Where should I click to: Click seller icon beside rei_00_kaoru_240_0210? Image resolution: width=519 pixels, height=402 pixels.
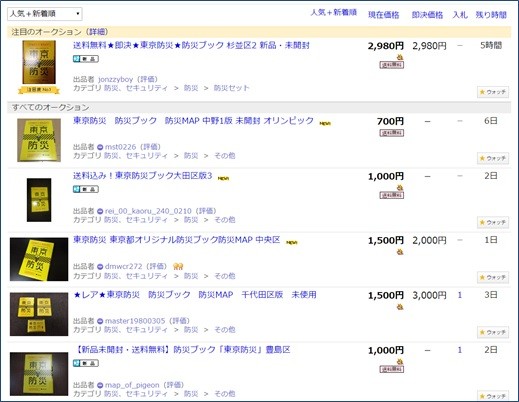click(100, 211)
